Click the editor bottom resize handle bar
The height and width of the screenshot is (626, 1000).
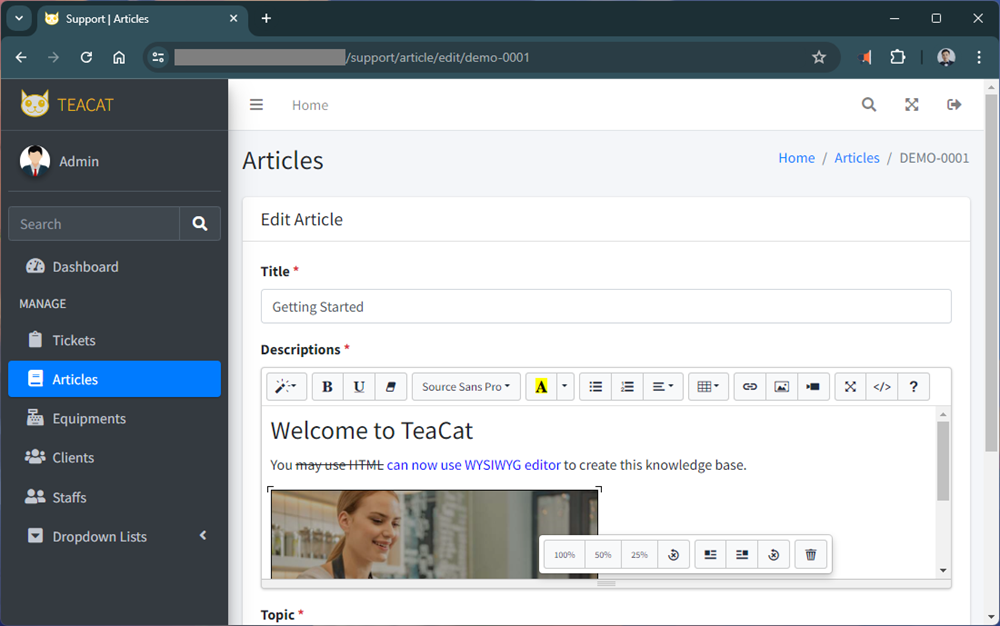606,583
